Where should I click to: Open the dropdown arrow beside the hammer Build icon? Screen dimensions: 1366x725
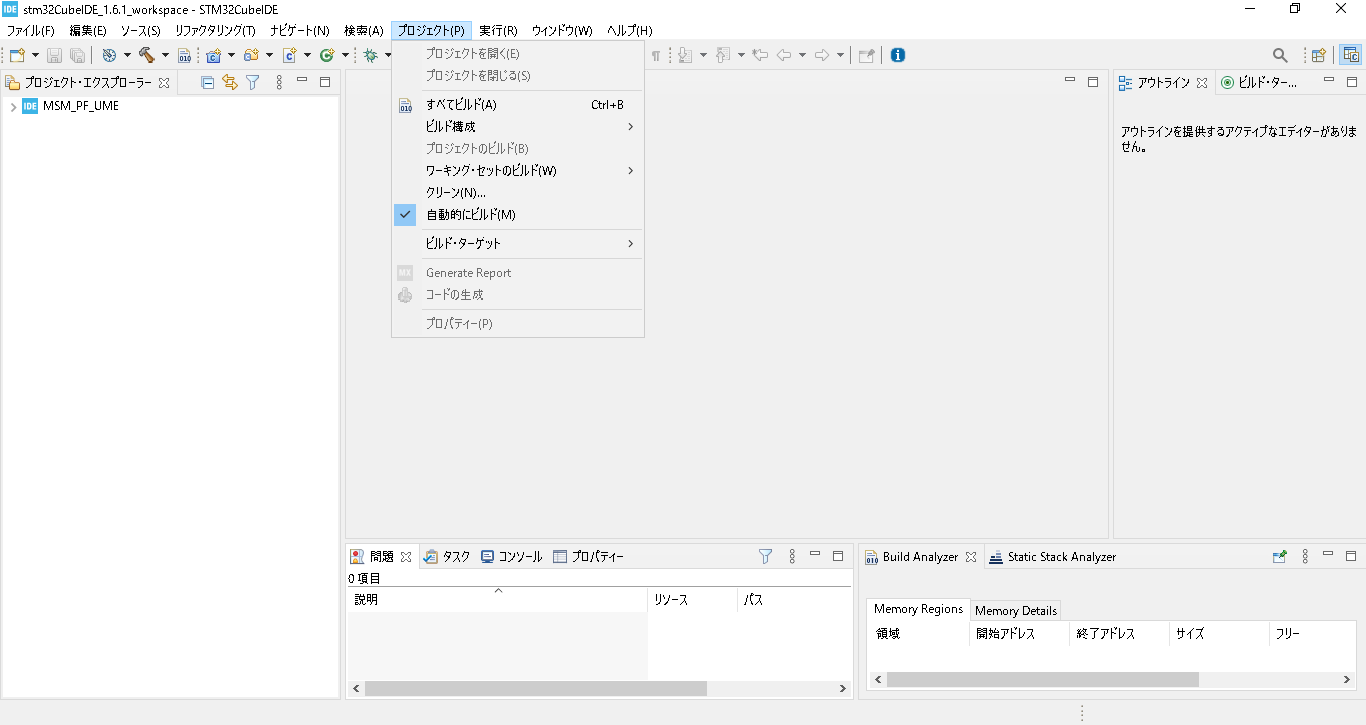pos(165,55)
